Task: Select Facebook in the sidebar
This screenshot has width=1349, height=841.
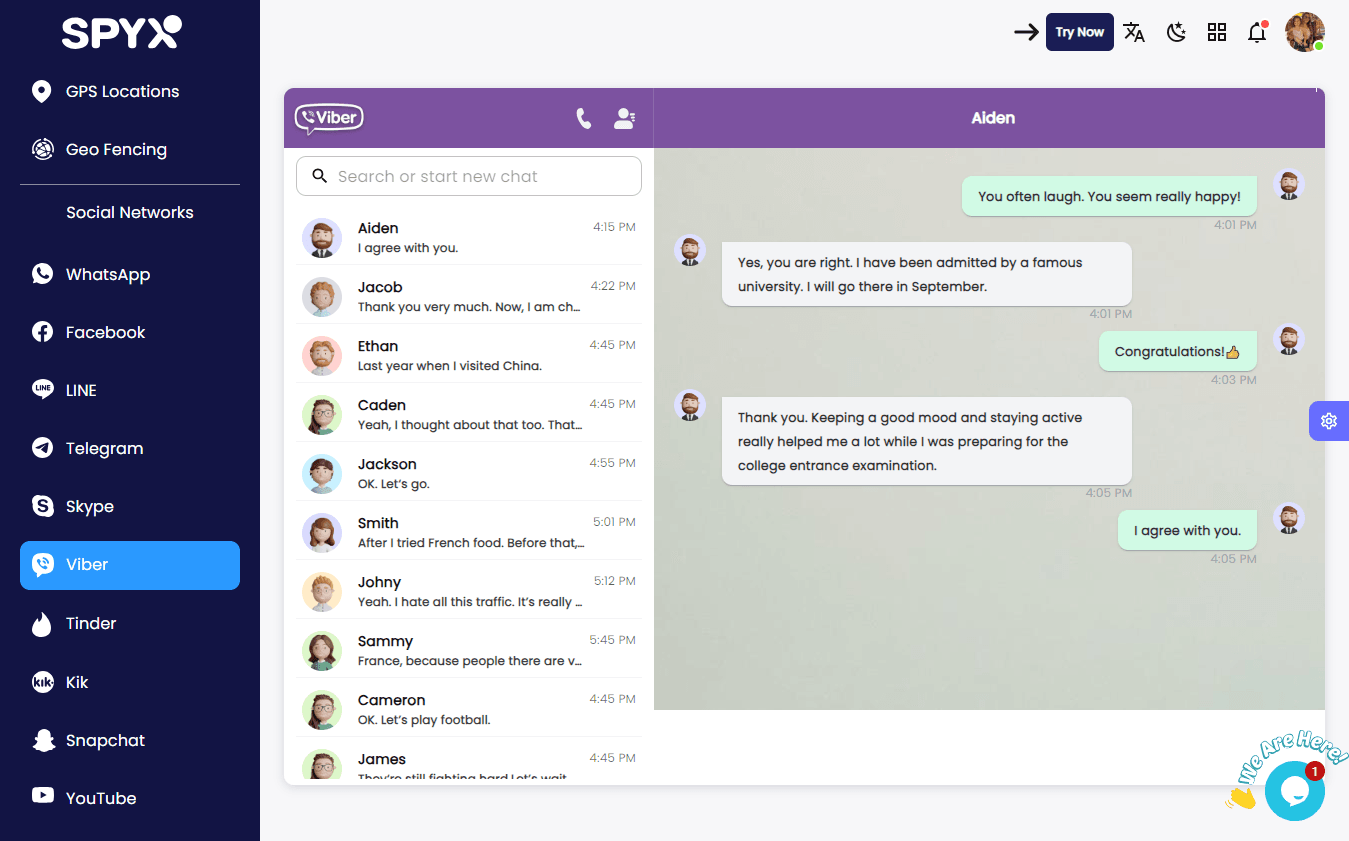Action: [130, 332]
